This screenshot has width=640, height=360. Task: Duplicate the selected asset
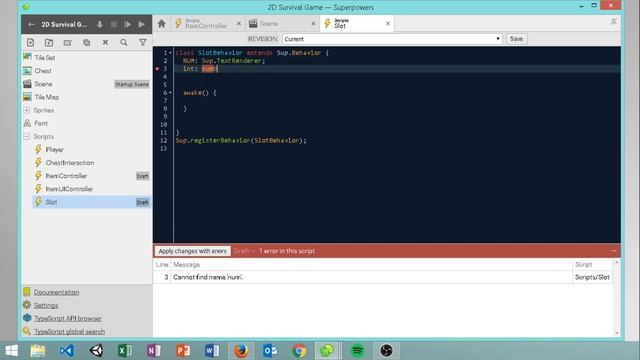(87, 42)
